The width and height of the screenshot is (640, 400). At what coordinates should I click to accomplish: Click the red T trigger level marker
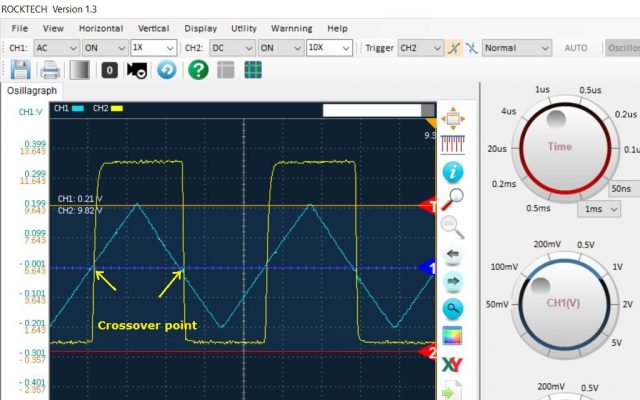pyautogui.click(x=428, y=206)
